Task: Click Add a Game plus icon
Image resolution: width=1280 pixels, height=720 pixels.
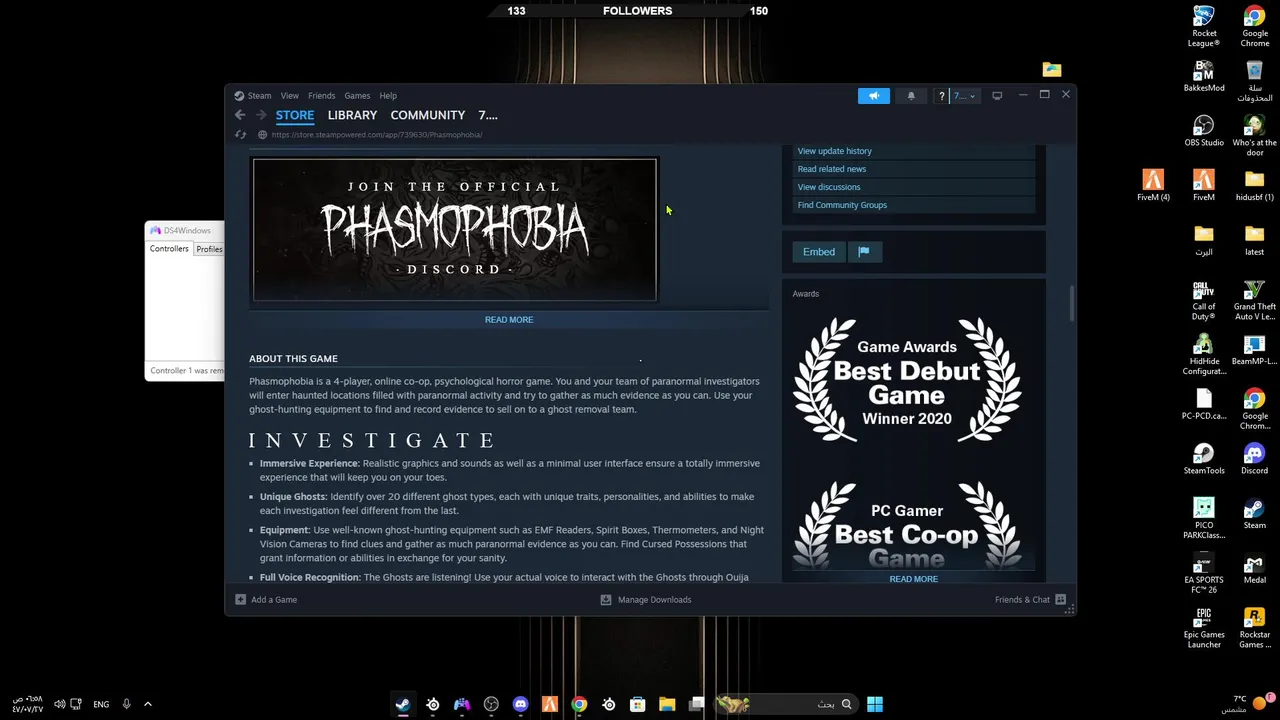Action: [x=240, y=600]
